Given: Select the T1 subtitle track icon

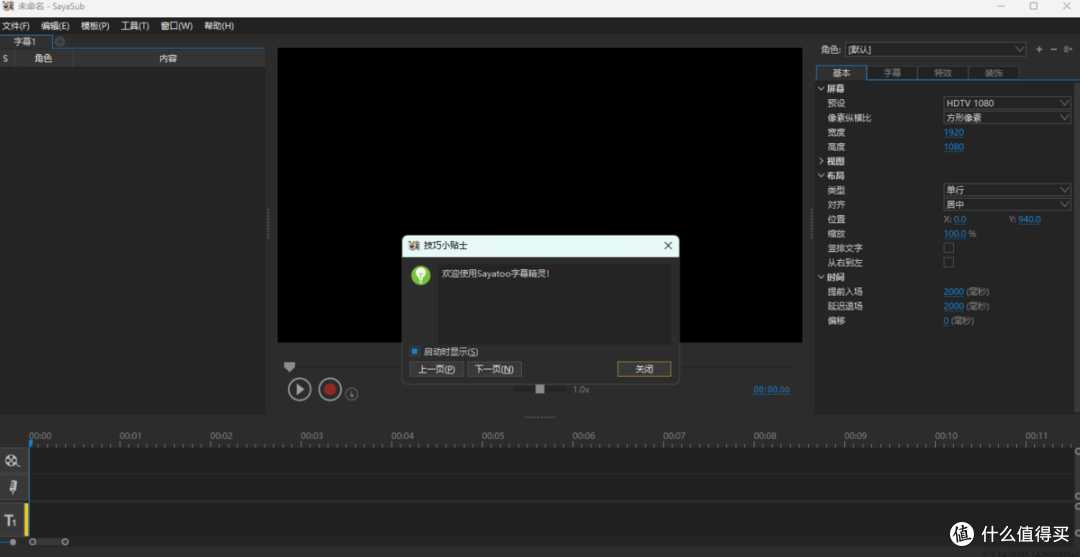Looking at the screenshot, I should pos(11,521).
